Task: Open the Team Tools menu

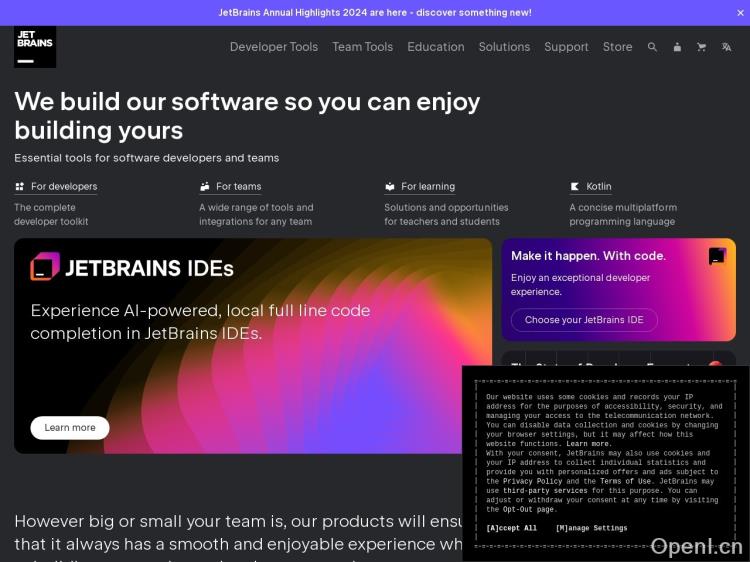Action: click(x=362, y=47)
